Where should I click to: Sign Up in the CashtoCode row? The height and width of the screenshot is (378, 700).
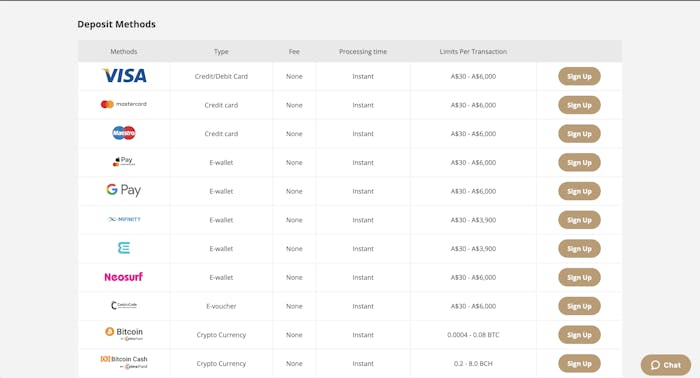579,306
